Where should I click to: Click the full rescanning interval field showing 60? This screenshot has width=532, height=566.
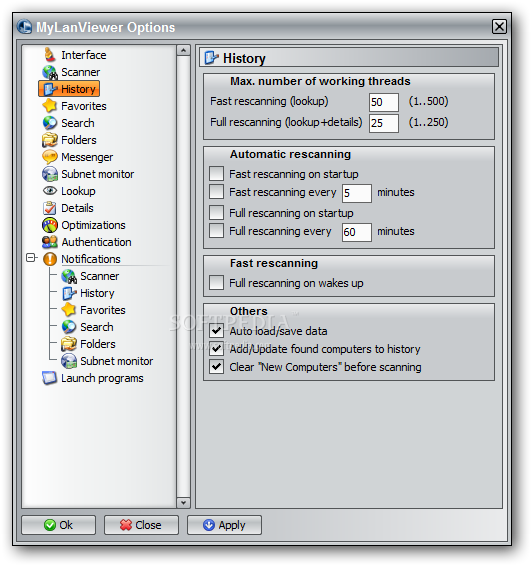(x=357, y=232)
